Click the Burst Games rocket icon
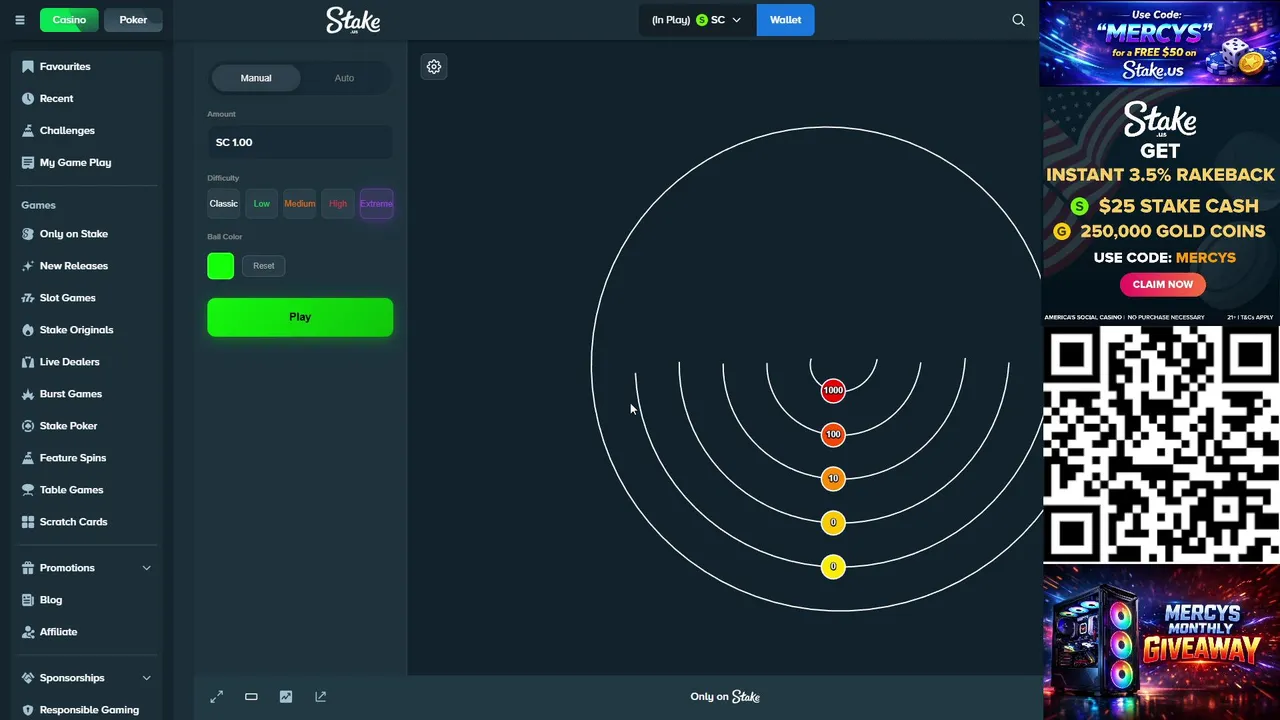1280x720 pixels. click(28, 394)
